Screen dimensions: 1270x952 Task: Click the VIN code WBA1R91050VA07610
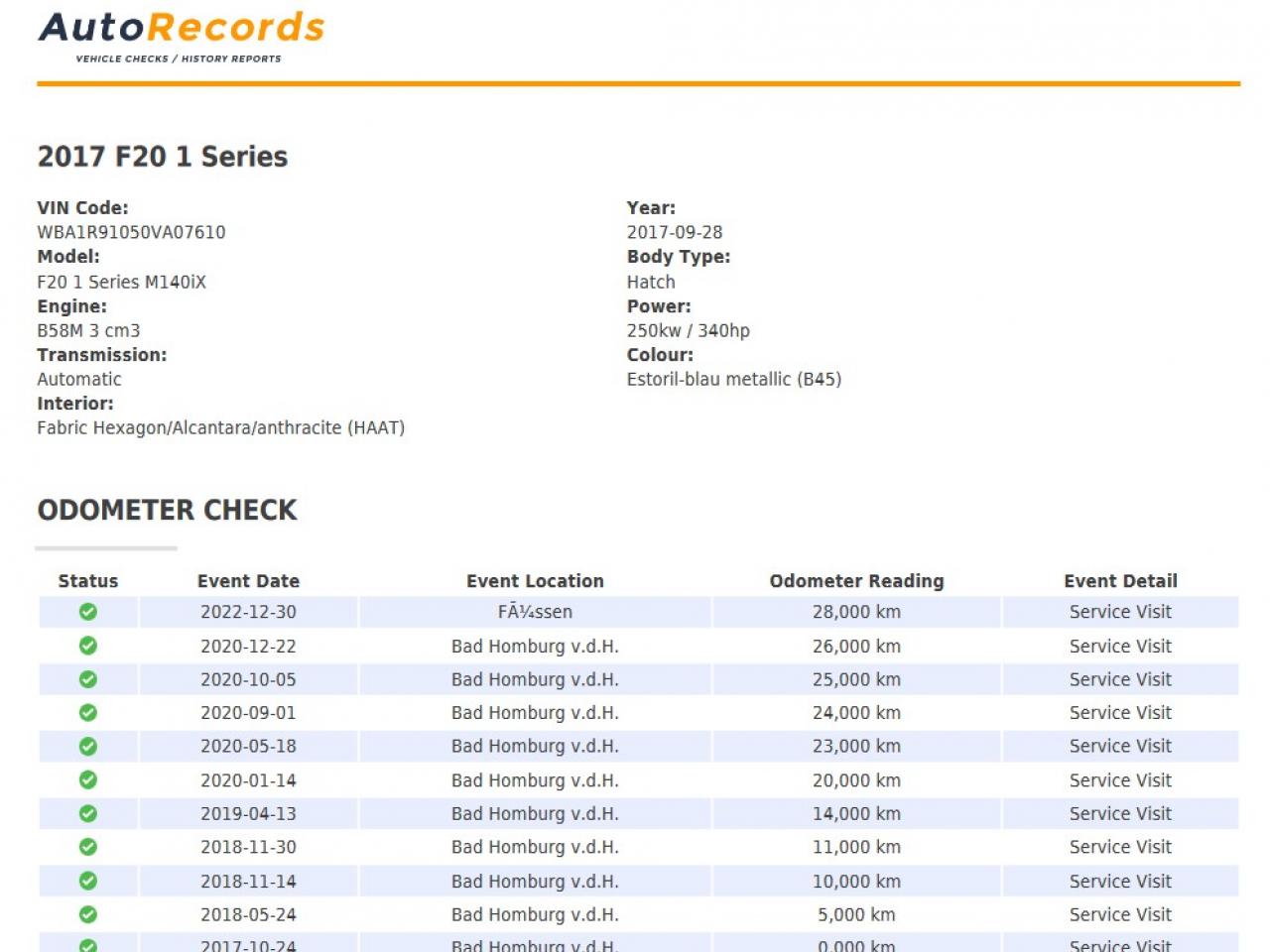(131, 232)
